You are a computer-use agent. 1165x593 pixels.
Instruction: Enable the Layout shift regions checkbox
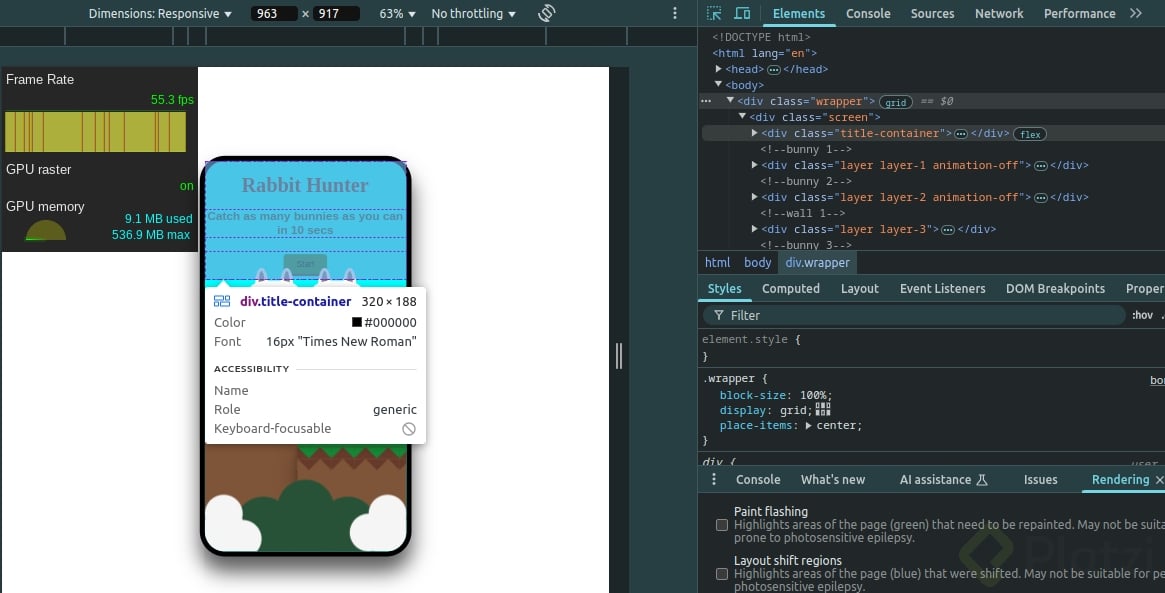coord(722,574)
